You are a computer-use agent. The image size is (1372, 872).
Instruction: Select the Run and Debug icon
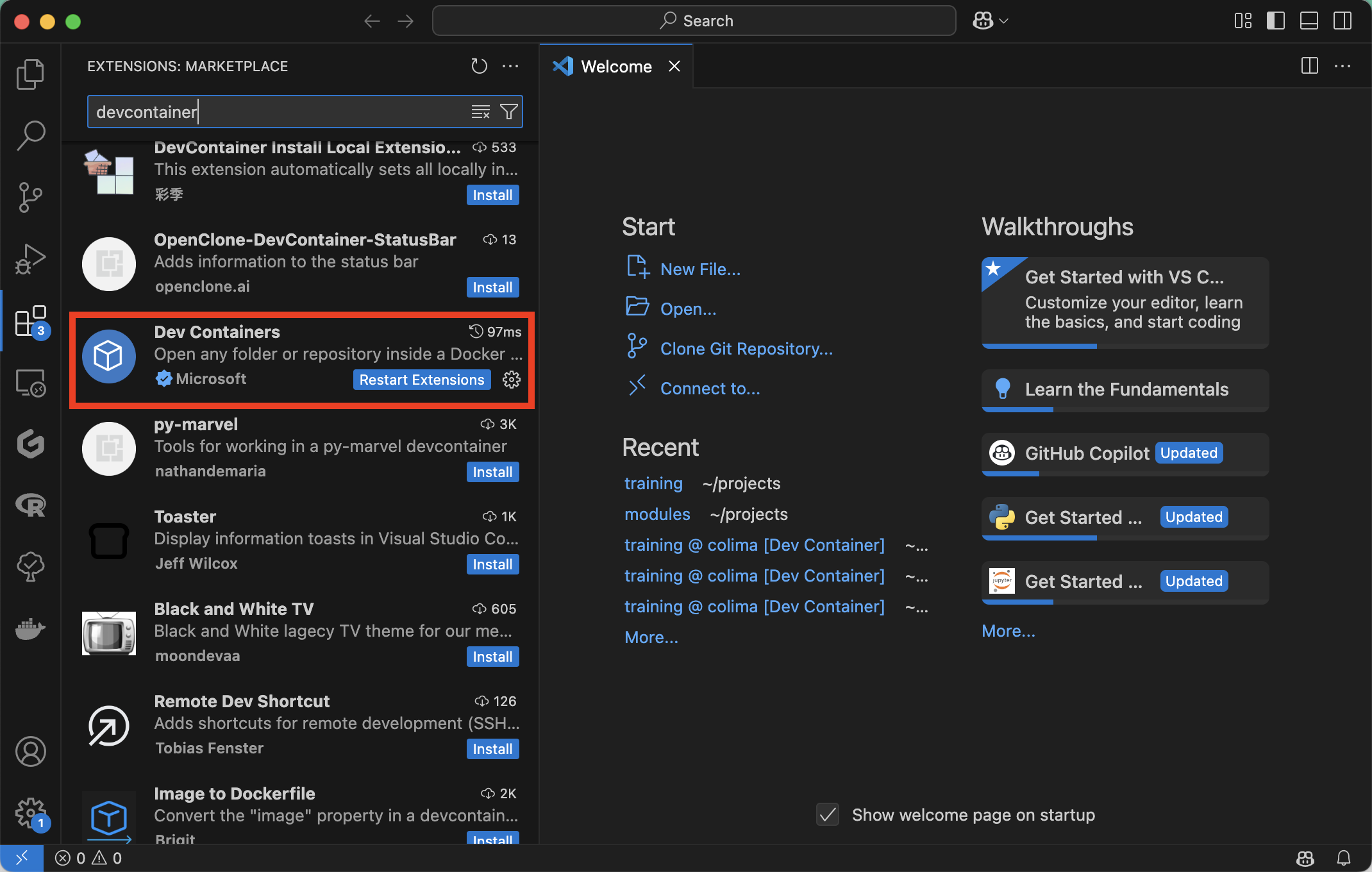30,259
